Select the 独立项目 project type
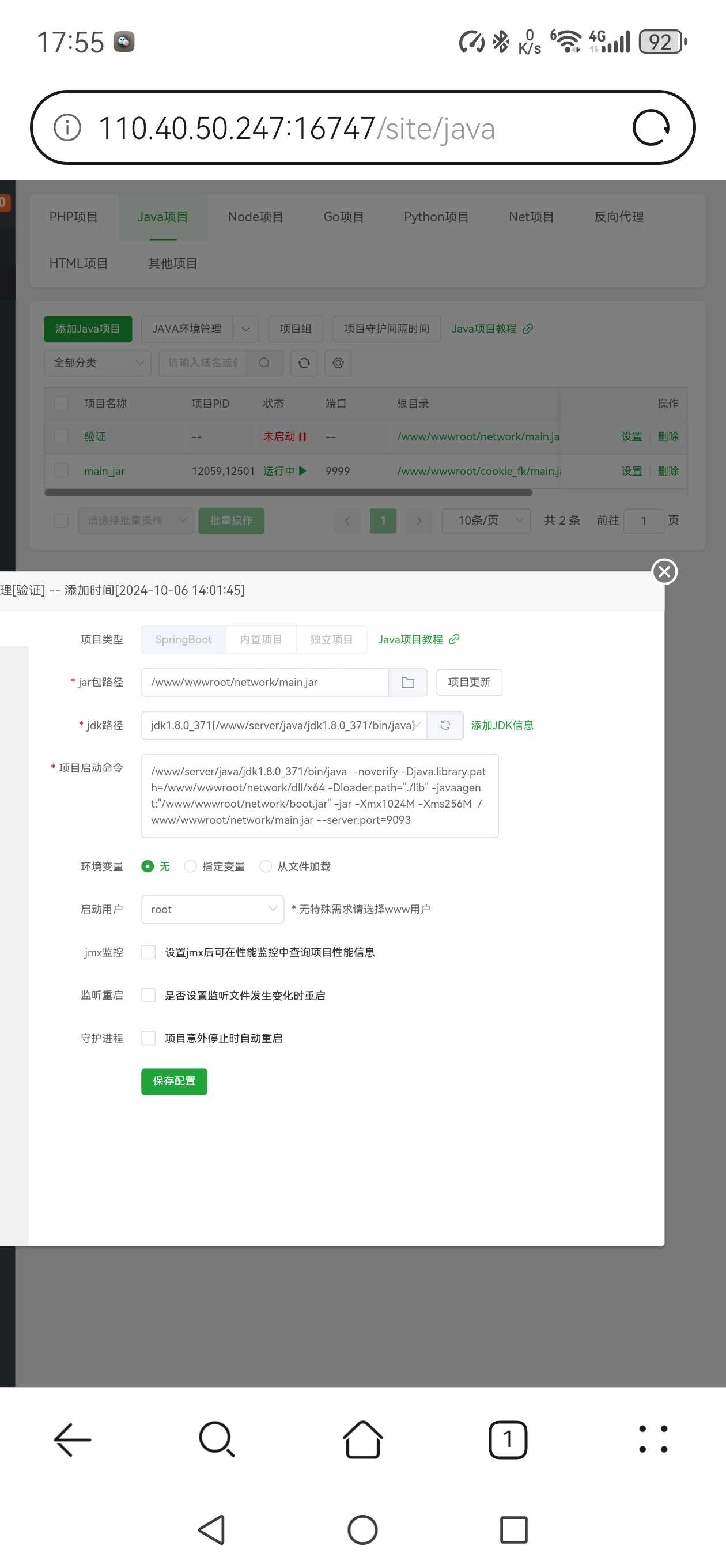 coord(332,640)
